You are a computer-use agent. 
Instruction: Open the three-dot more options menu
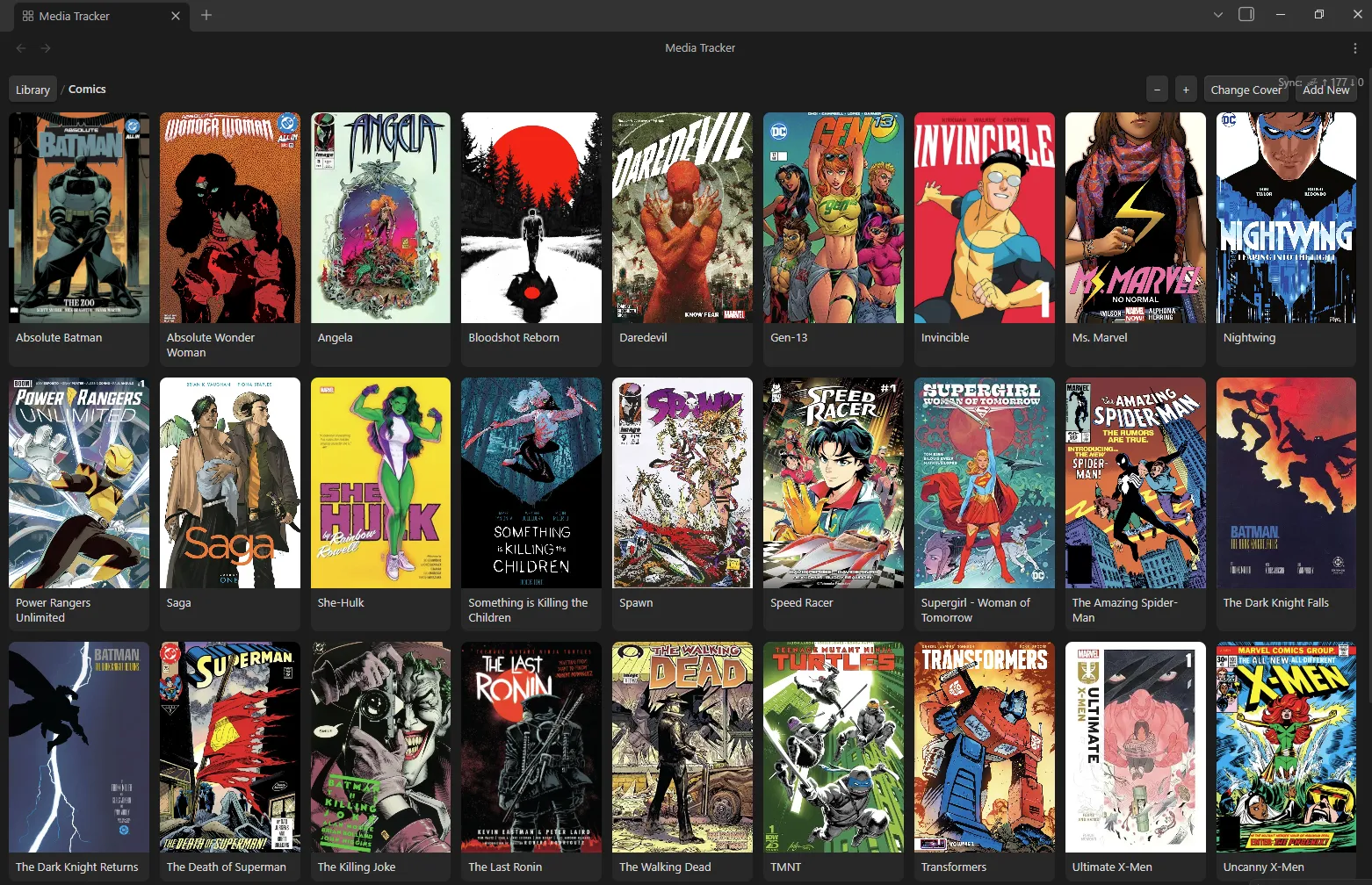(x=1355, y=48)
